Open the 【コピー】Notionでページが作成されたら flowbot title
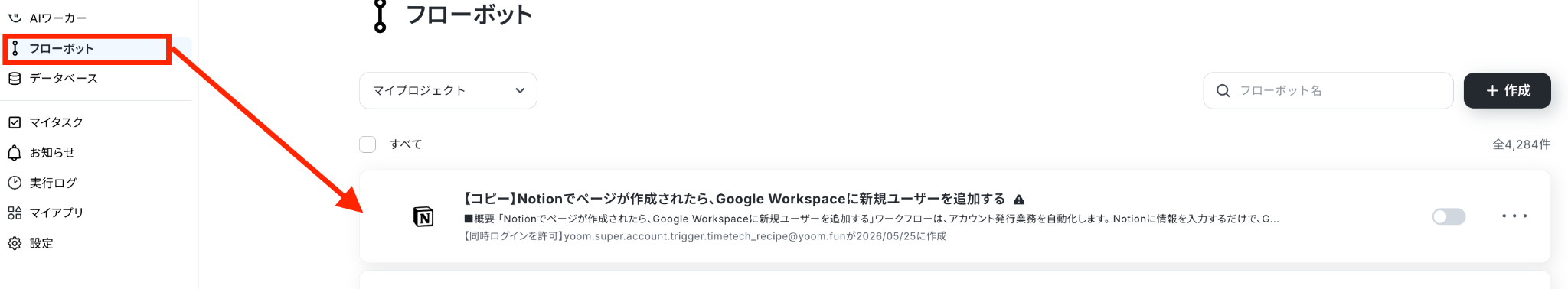The image size is (1568, 289). point(733,199)
